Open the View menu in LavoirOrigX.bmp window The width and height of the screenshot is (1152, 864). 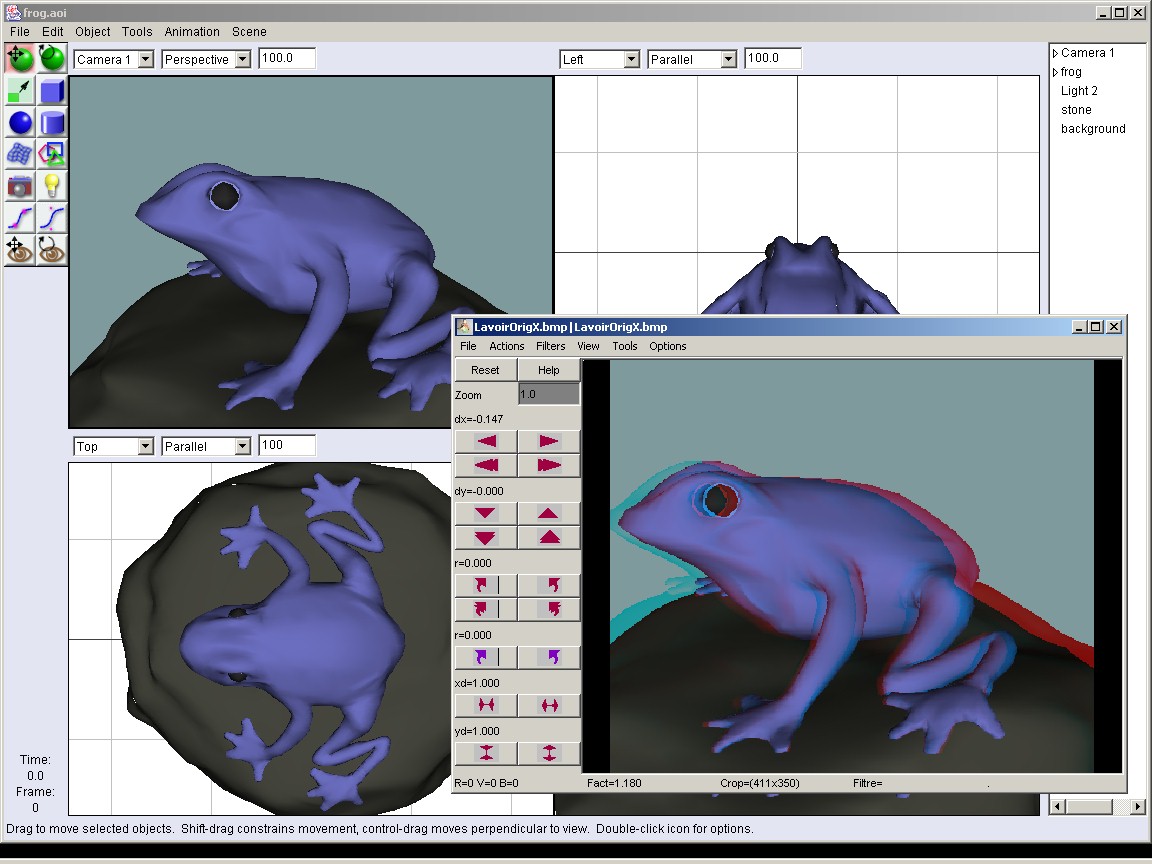(x=588, y=346)
